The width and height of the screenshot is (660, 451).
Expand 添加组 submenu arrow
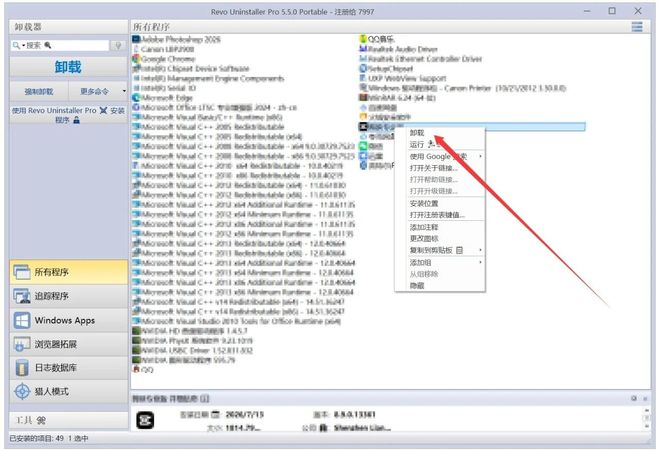480,262
